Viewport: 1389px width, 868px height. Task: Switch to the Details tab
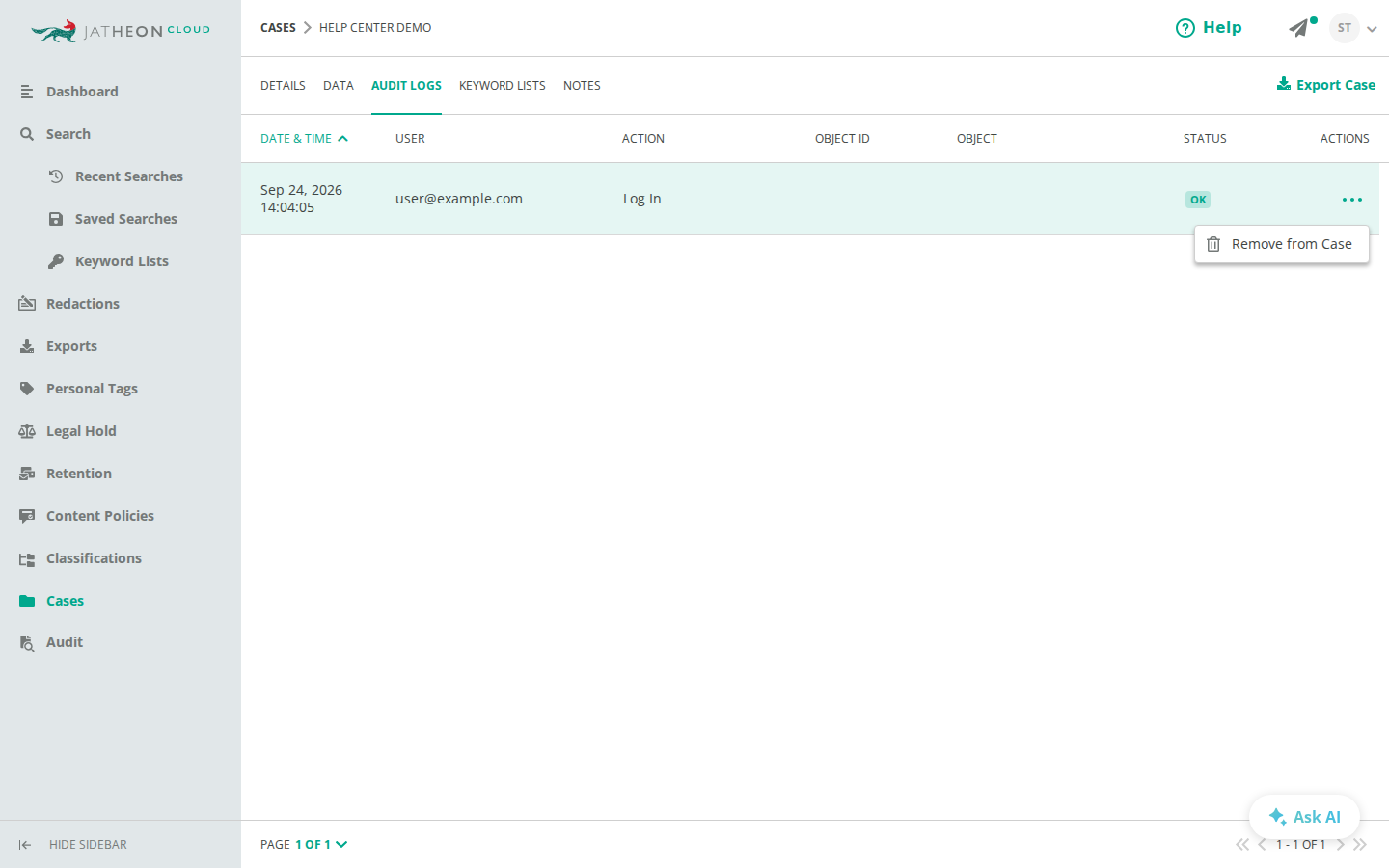coord(283,86)
